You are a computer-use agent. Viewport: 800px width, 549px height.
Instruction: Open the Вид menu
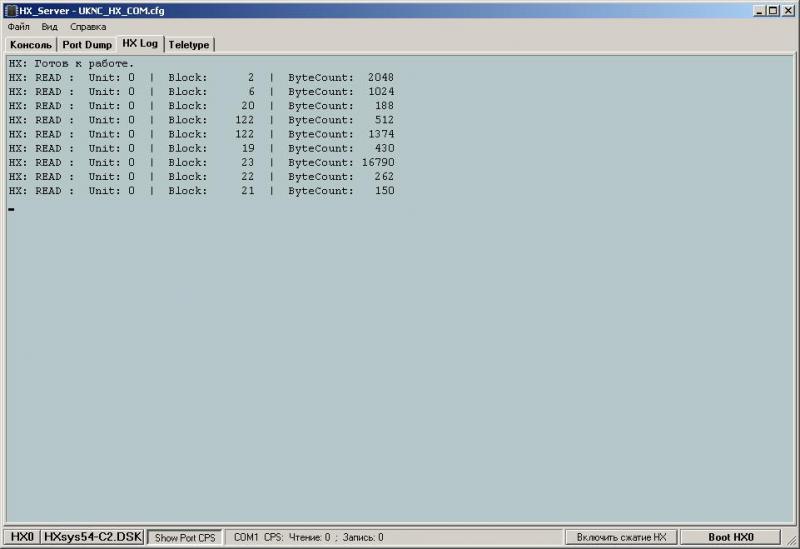coord(49,27)
